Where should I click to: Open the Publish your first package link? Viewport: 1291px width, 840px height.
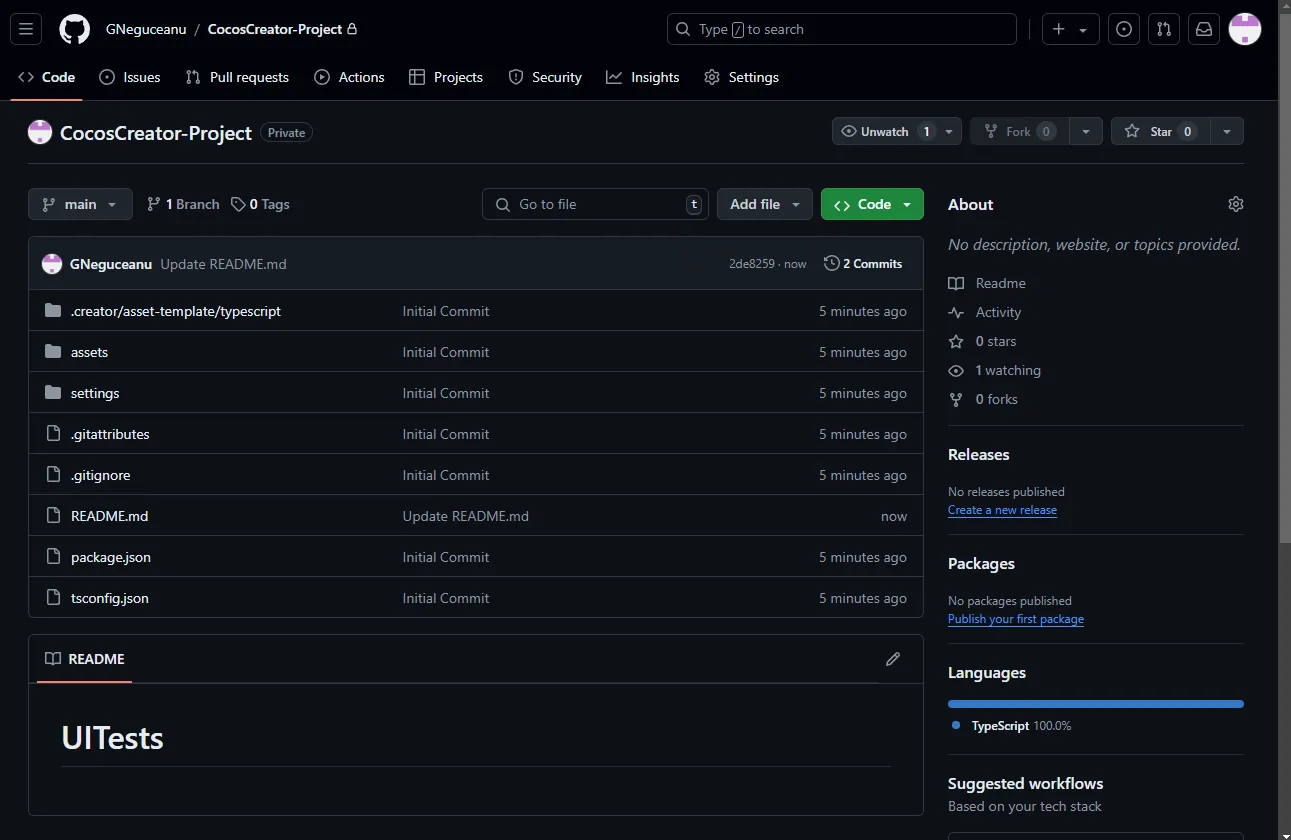click(1016, 619)
